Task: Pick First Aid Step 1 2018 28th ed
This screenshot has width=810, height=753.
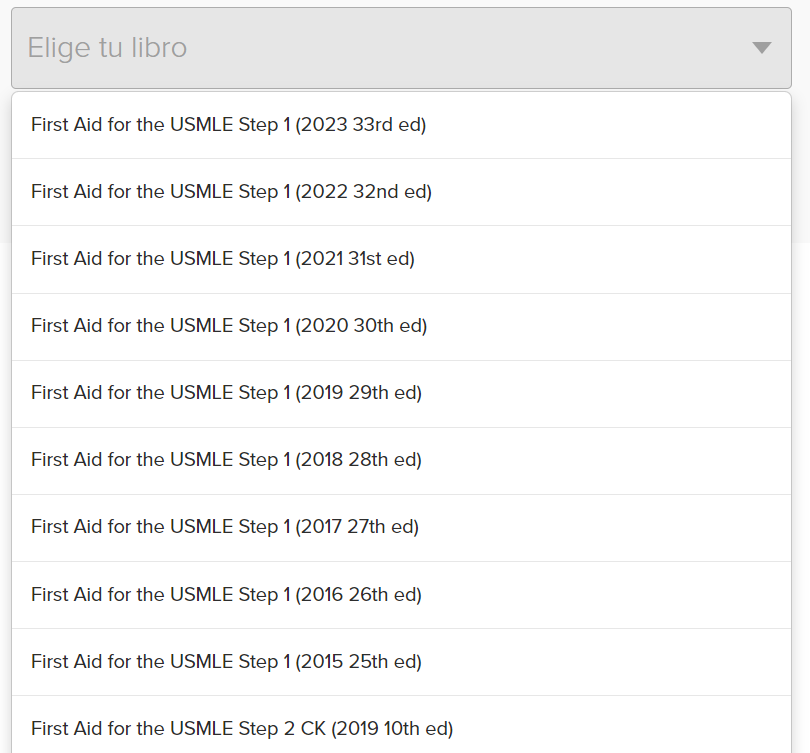Action: pos(226,460)
